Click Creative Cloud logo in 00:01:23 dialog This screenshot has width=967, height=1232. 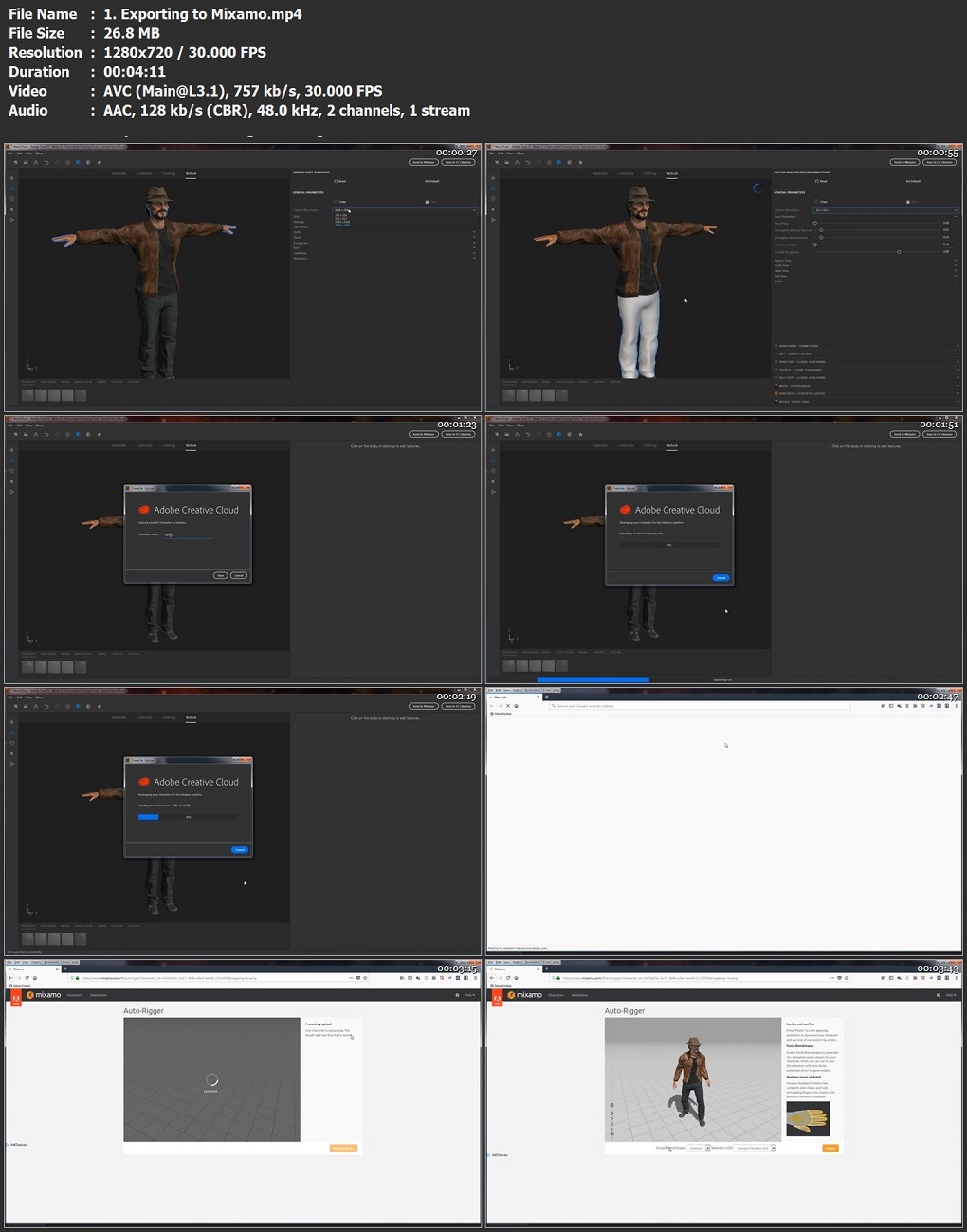[144, 510]
